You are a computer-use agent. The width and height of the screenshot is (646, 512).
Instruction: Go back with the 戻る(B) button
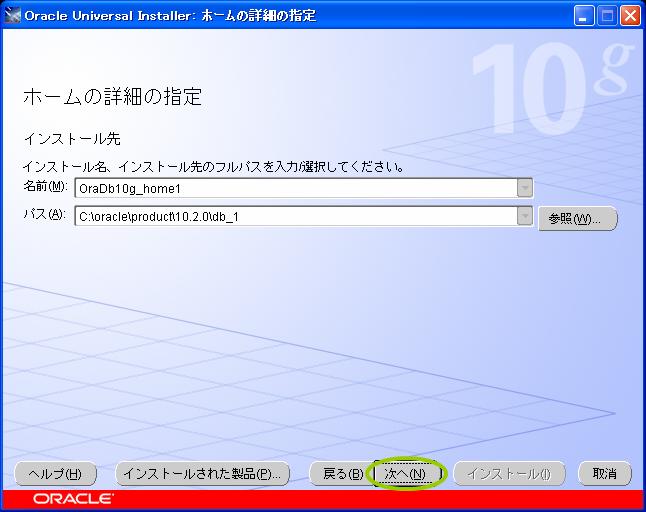[342, 474]
